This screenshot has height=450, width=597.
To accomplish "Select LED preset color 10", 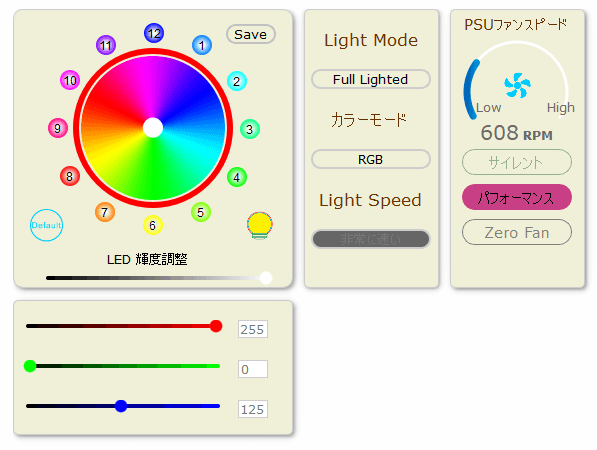I will pyautogui.click(x=70, y=80).
